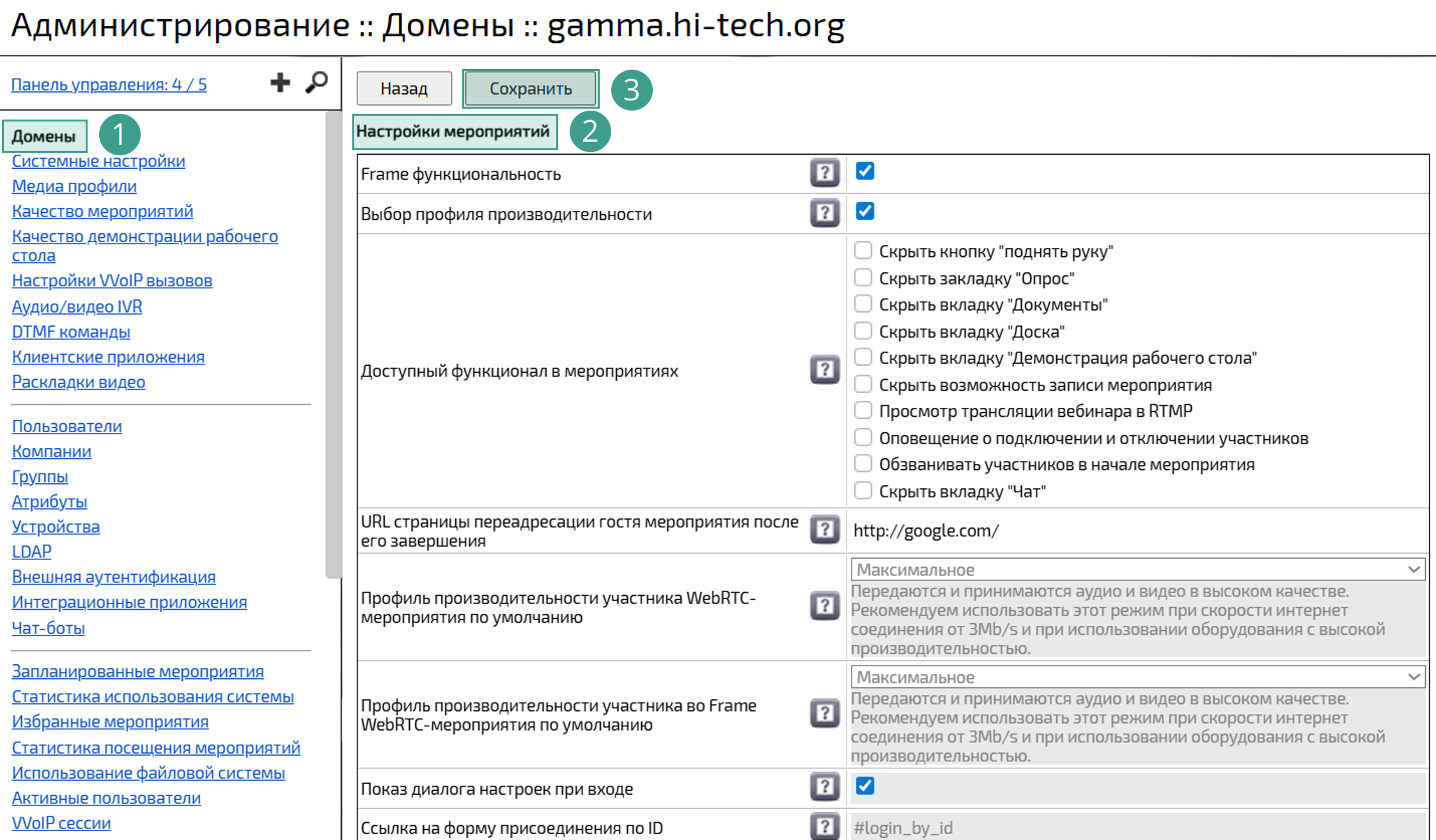Click the magnifier search icon in sidebar header
The image size is (1436, 840).
coord(316,82)
